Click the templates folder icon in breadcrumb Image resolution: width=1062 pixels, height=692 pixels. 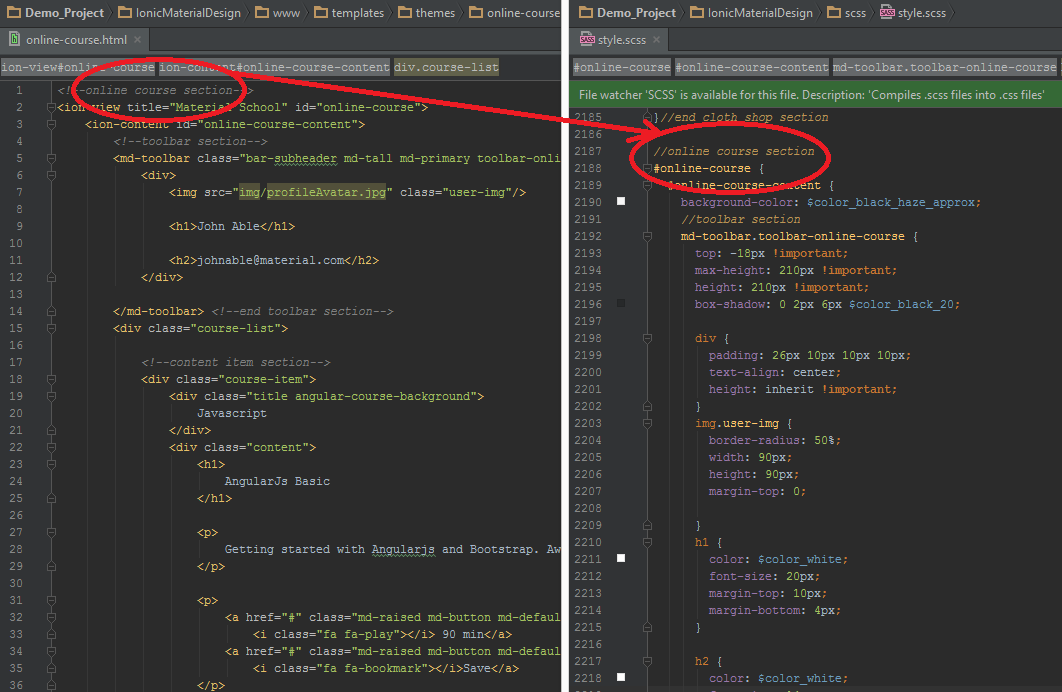pos(322,13)
